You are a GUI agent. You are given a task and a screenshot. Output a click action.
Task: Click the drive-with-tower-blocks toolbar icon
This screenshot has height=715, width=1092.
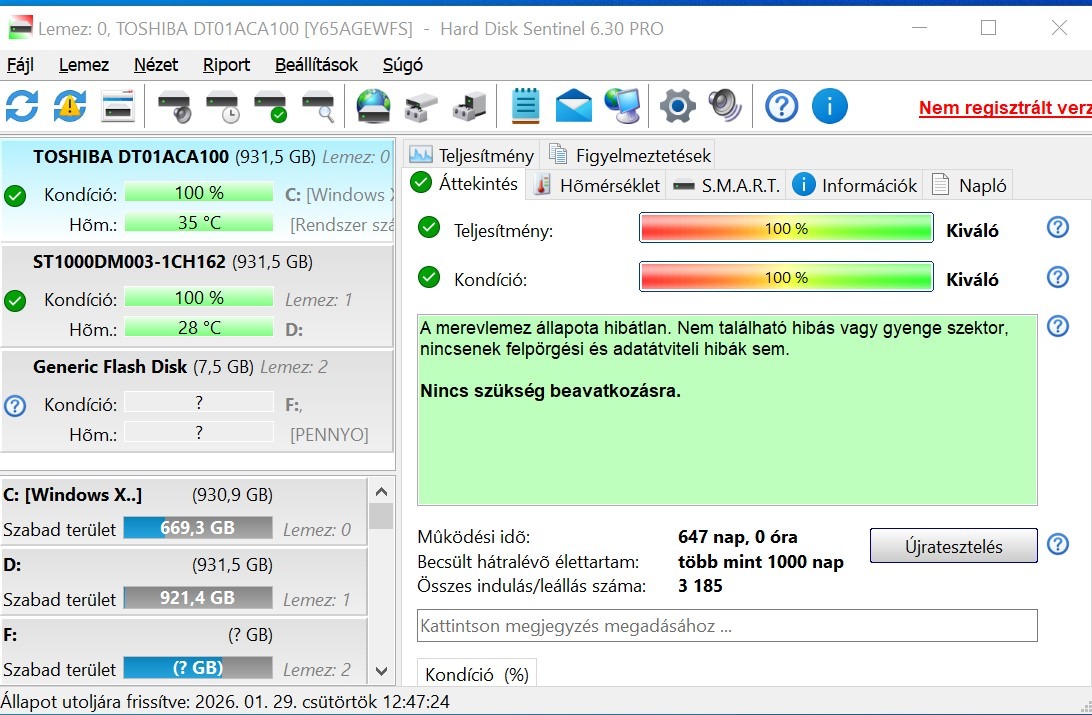[x=469, y=107]
